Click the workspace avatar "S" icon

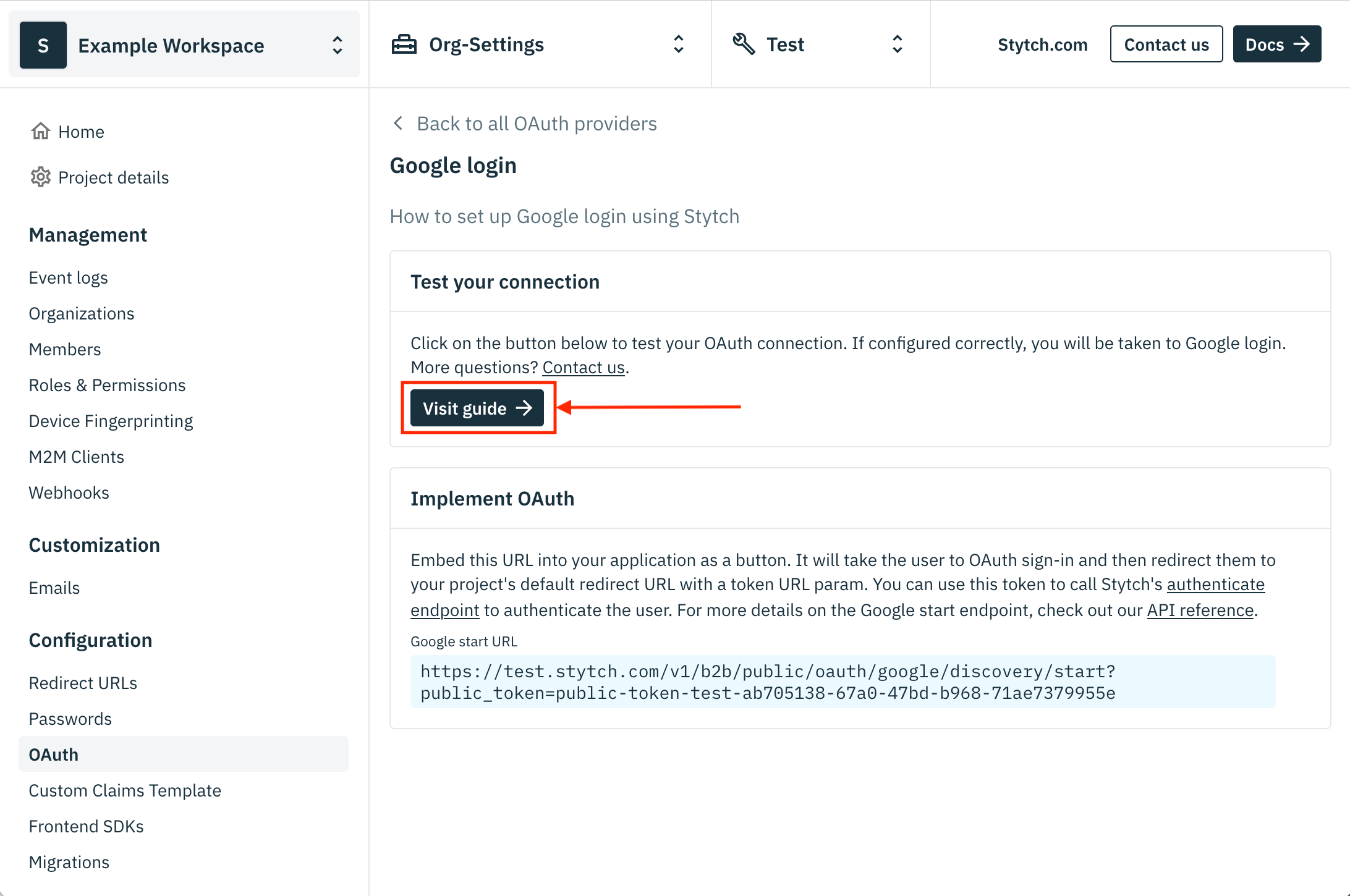pos(43,45)
